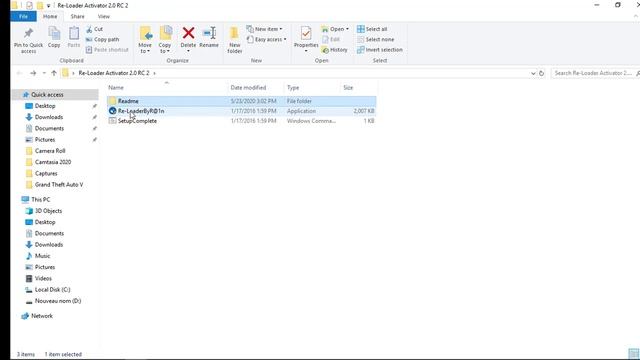Screen dimensions: 640x360
Task: Switch to details view in status bar
Action: click(633, 353)
